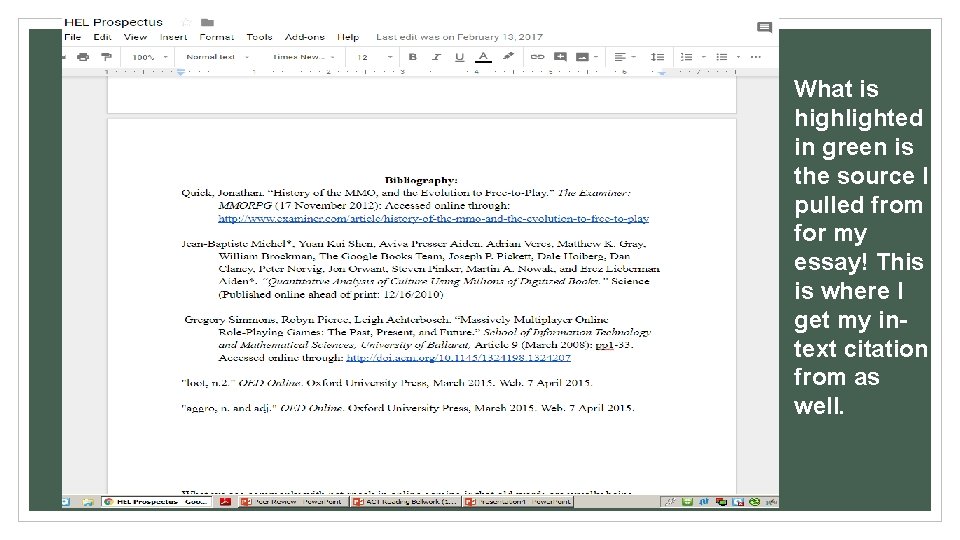Open the more toolbar options ellipsis
960x540 pixels.
click(x=756, y=57)
